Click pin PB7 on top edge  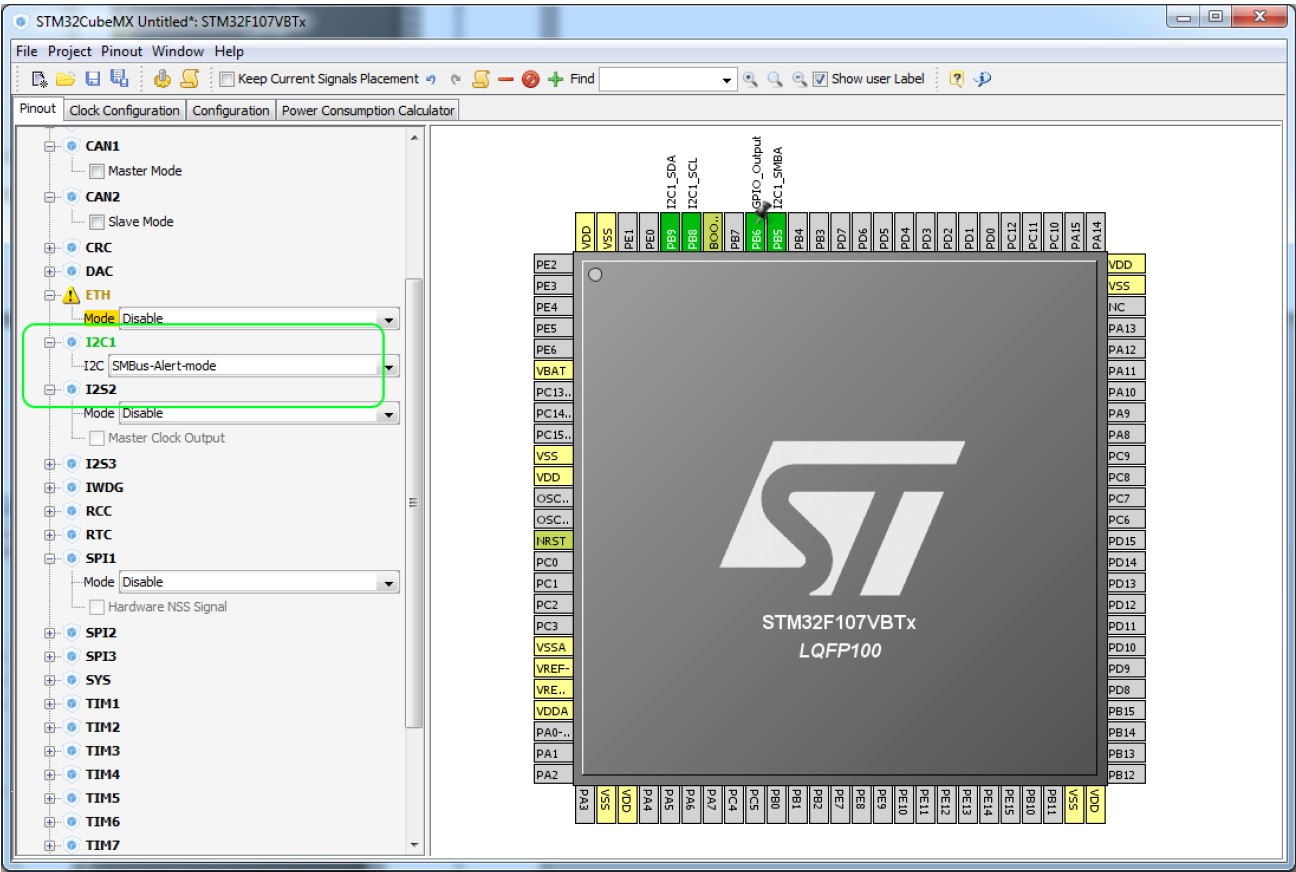click(x=735, y=232)
